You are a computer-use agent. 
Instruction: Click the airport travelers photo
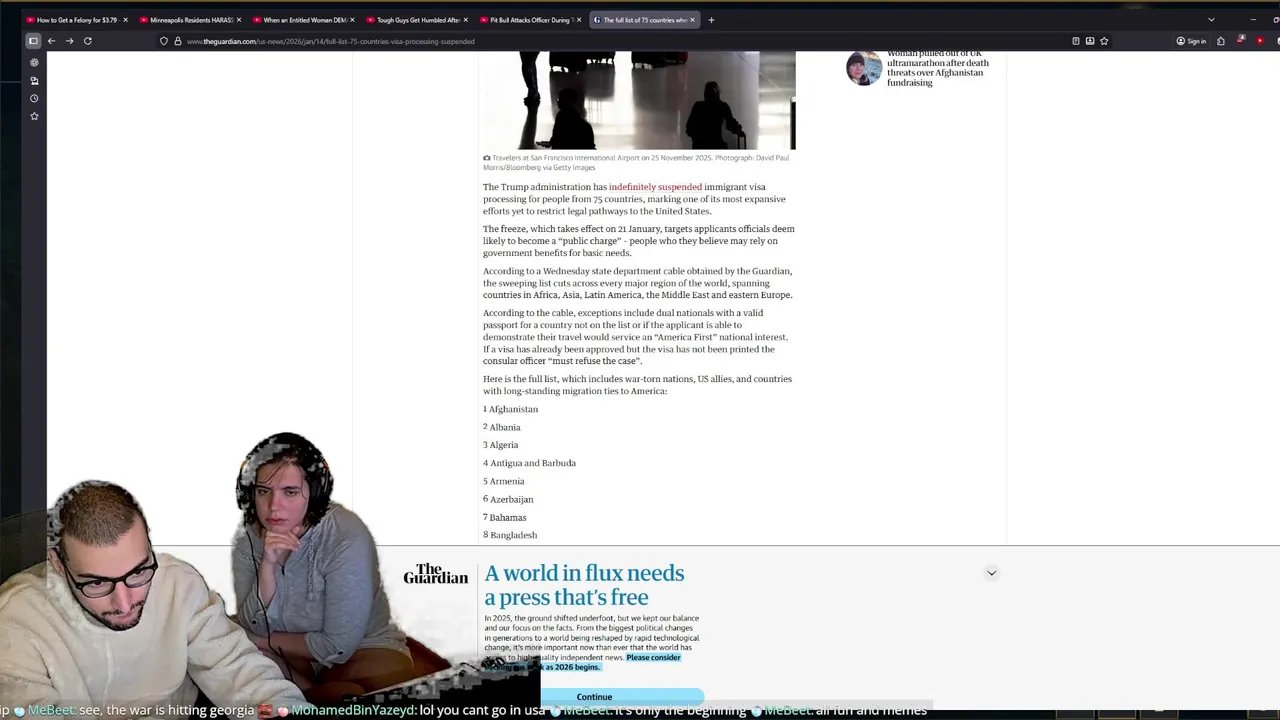click(x=639, y=100)
